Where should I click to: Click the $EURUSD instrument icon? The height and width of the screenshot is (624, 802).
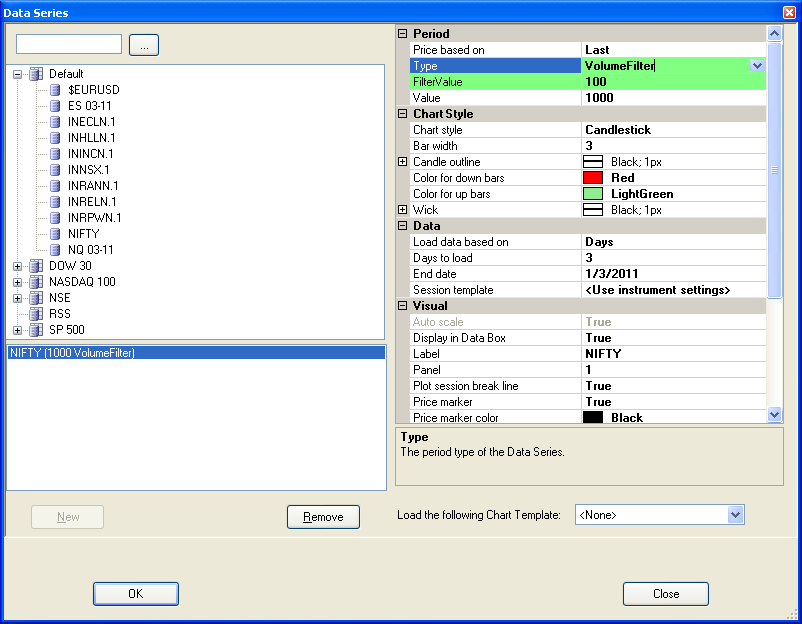point(55,91)
